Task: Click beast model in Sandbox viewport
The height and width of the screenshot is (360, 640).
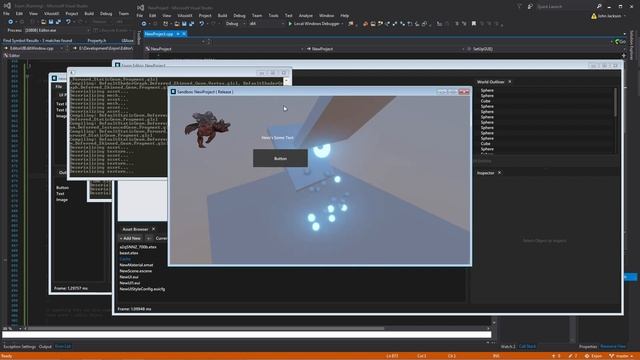Action: (x=207, y=129)
